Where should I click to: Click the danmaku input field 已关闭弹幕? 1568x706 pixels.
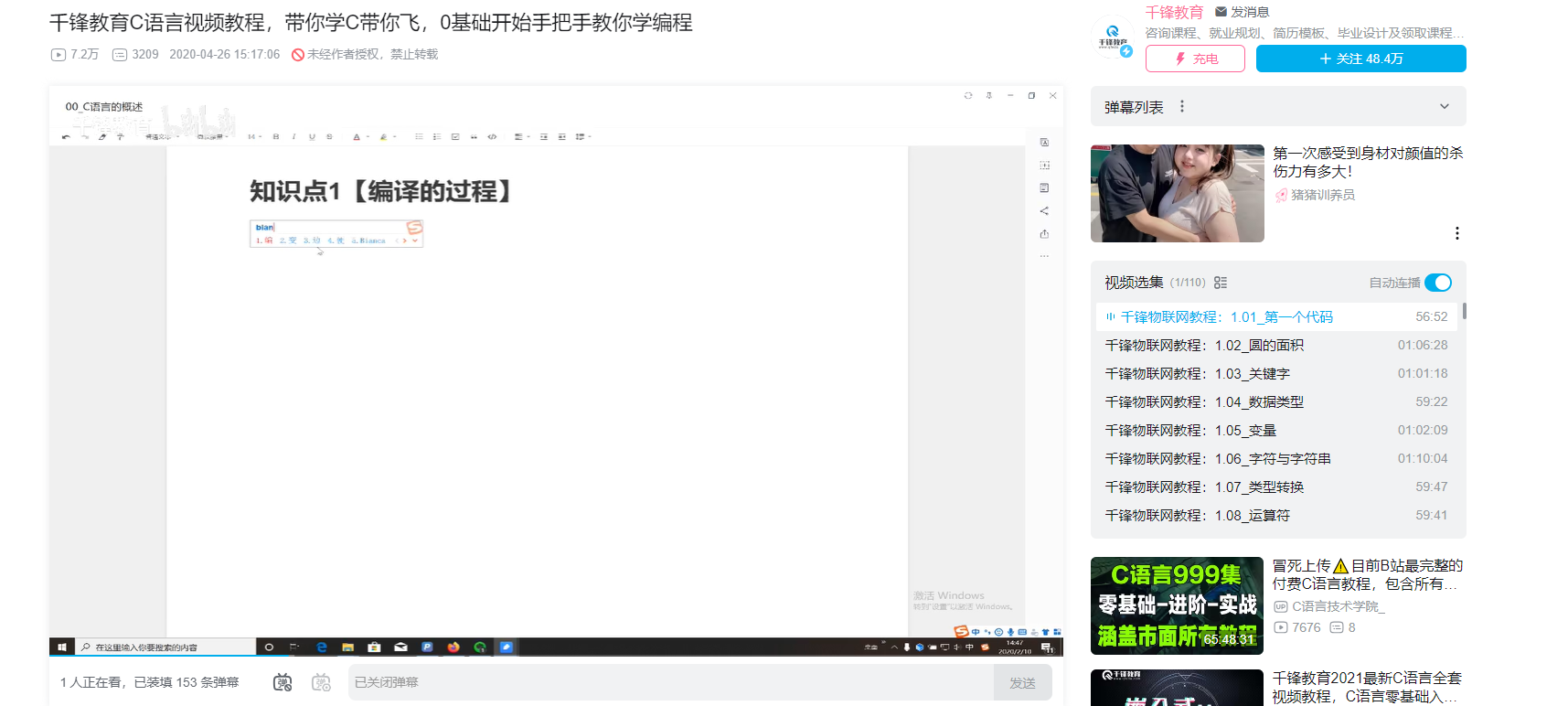pyautogui.click(x=671, y=682)
